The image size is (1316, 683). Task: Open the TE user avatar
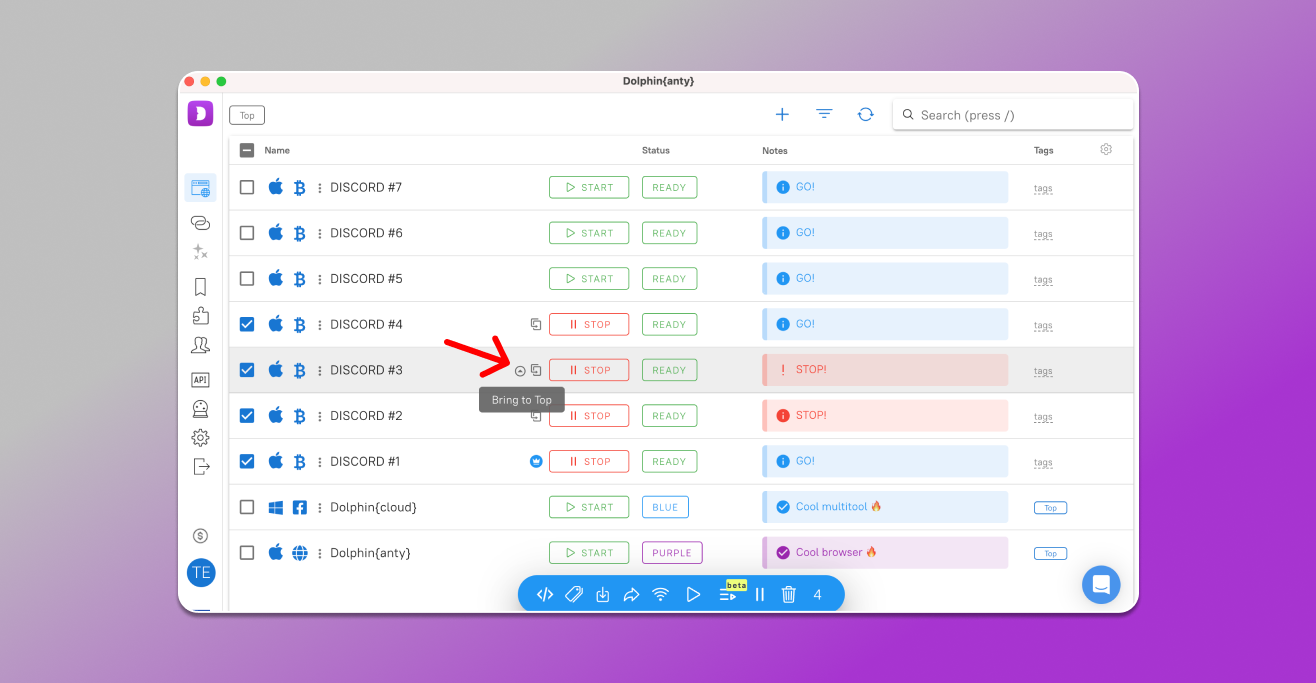tap(201, 573)
